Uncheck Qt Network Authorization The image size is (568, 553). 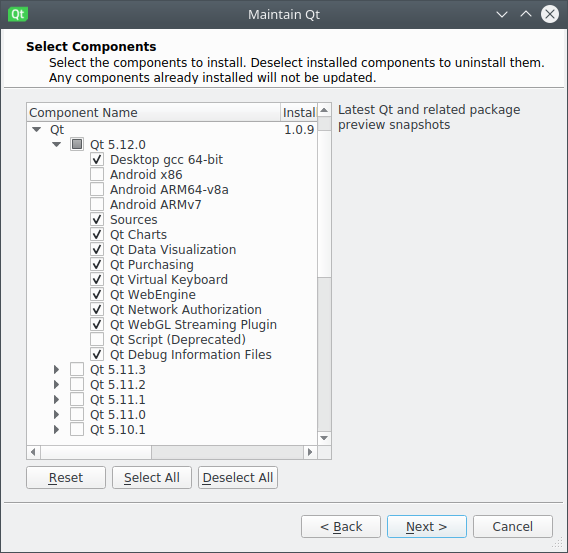pos(97,309)
